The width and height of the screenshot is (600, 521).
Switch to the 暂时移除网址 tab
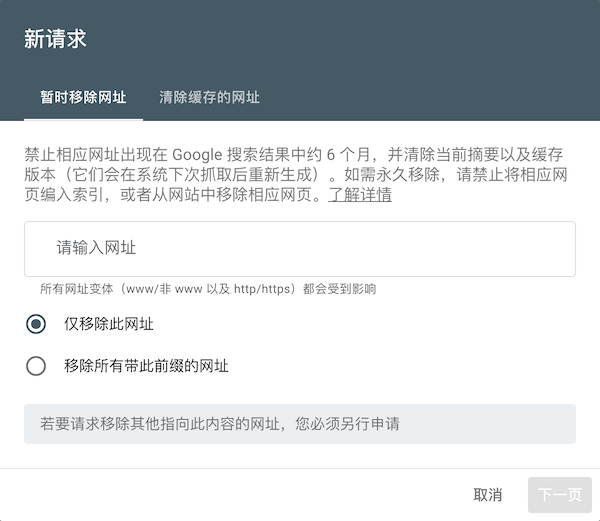pos(83,98)
